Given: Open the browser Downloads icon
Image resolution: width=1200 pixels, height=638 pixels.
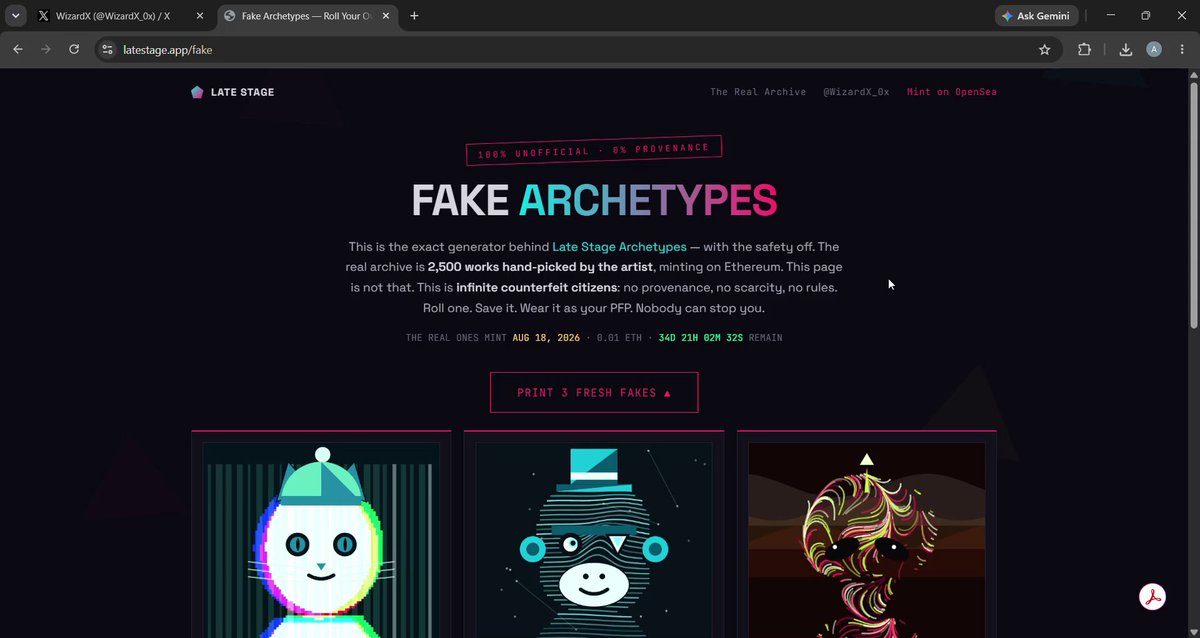Looking at the screenshot, I should click(1125, 50).
